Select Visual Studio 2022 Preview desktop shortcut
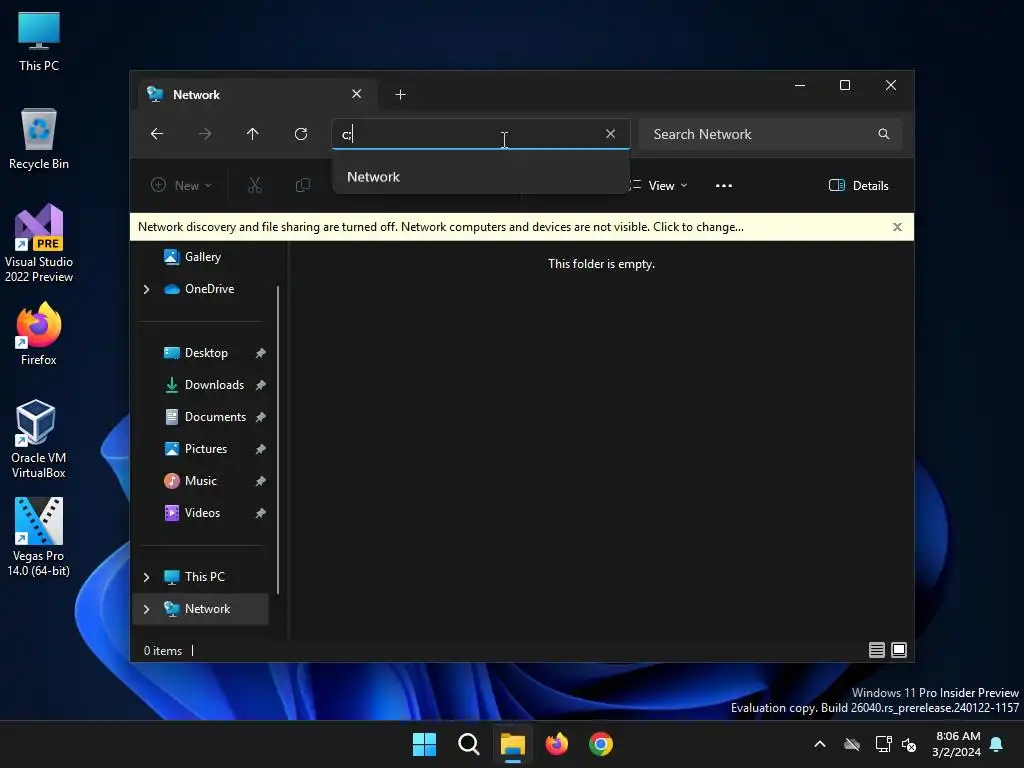The width and height of the screenshot is (1024, 768). point(39,244)
